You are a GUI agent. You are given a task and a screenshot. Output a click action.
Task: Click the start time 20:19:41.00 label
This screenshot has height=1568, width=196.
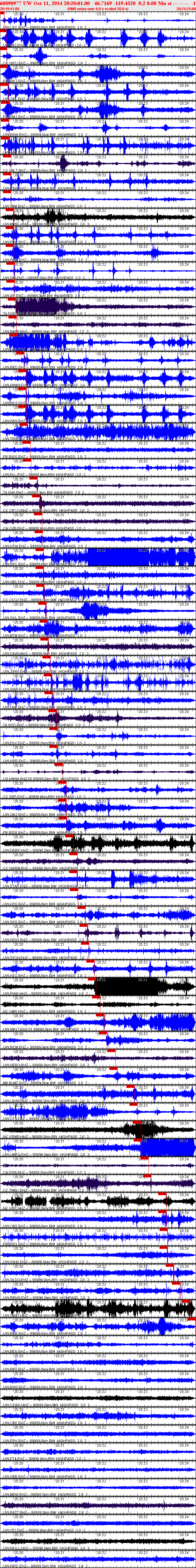pyautogui.click(x=10, y=9)
